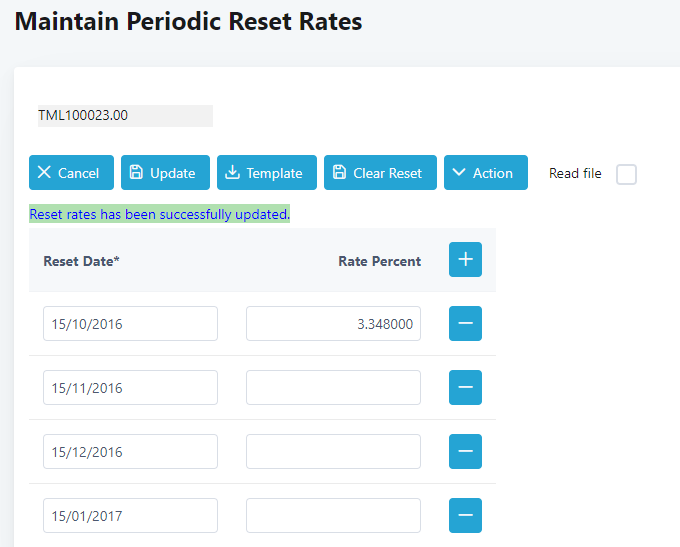The width and height of the screenshot is (680, 547).
Task: Delete the 15/12/2016 row using minus
Action: tap(465, 452)
